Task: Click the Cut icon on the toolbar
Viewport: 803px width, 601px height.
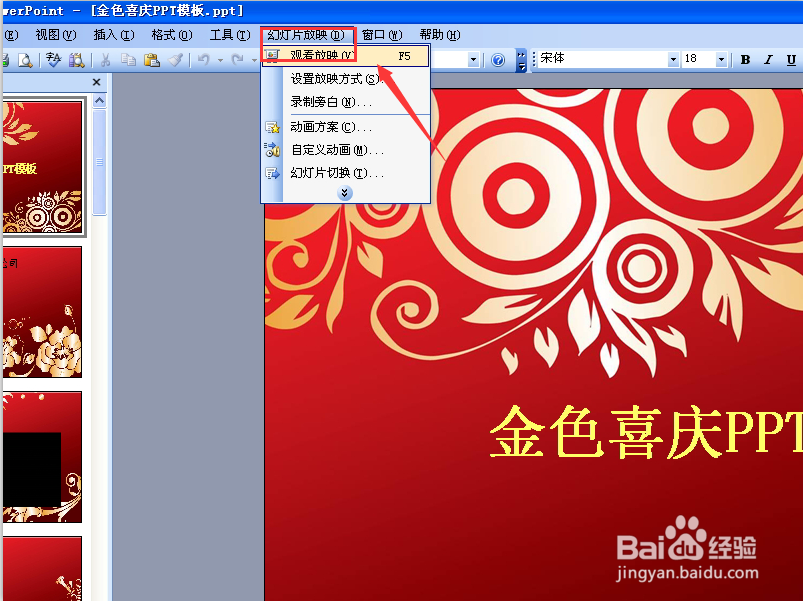Action: click(x=105, y=59)
